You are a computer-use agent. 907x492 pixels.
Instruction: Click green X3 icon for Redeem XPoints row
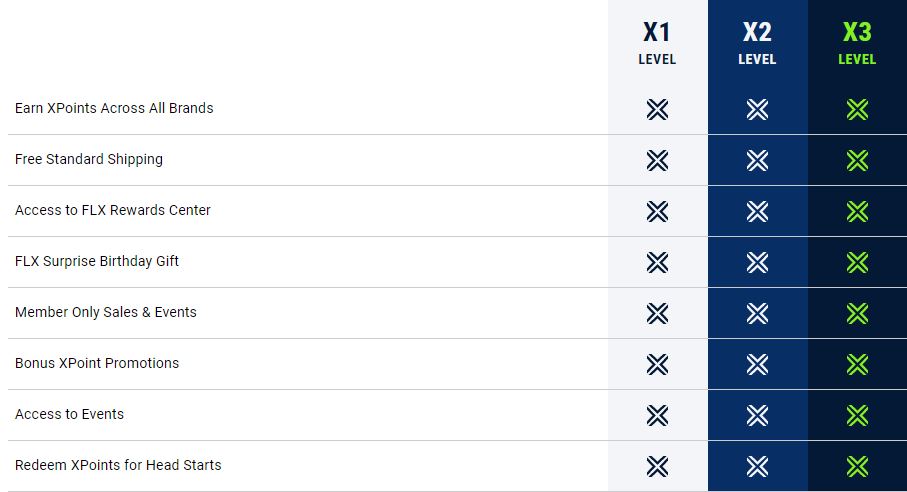[x=857, y=466]
